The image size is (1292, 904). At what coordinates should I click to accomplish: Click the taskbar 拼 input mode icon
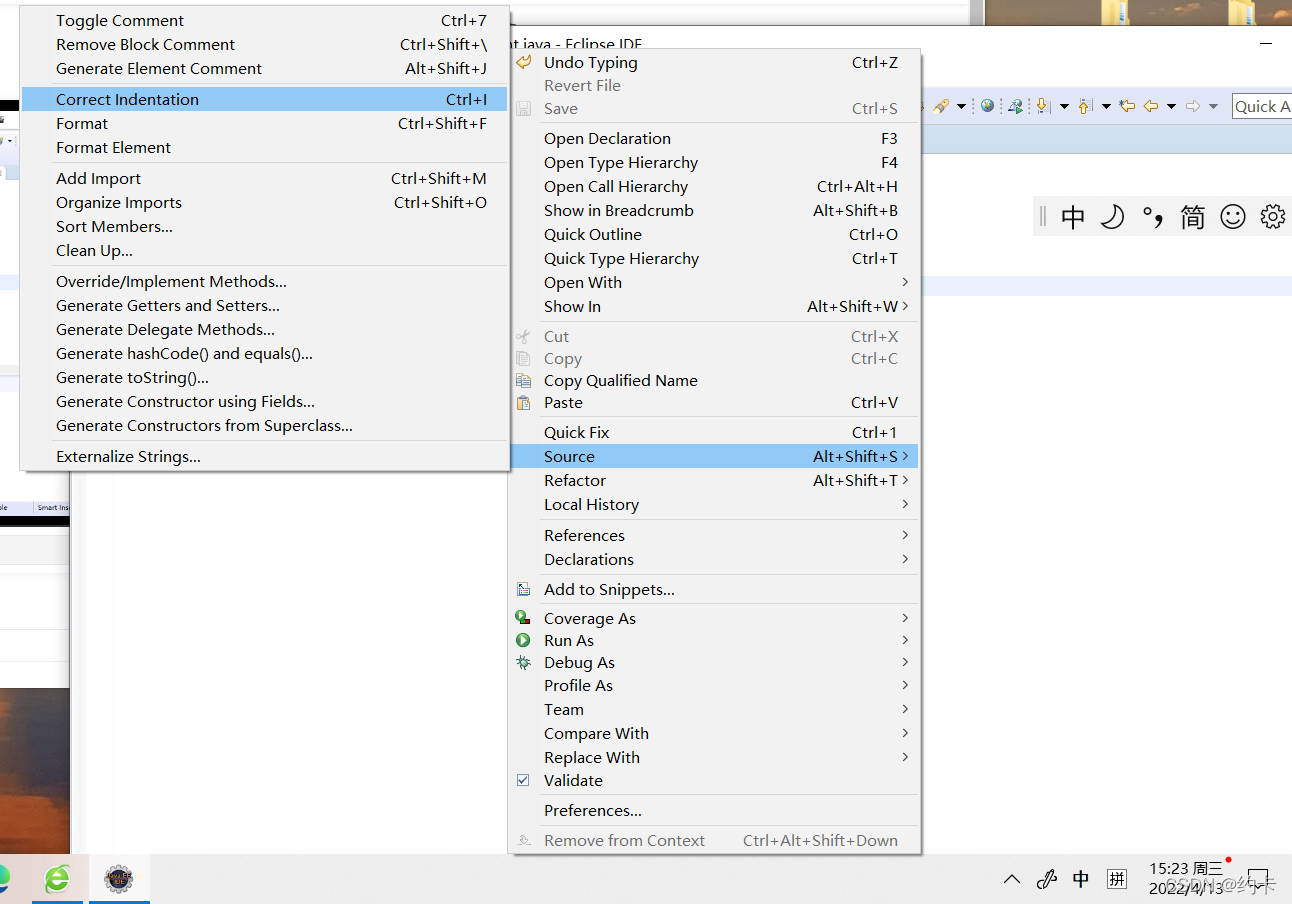click(1117, 880)
